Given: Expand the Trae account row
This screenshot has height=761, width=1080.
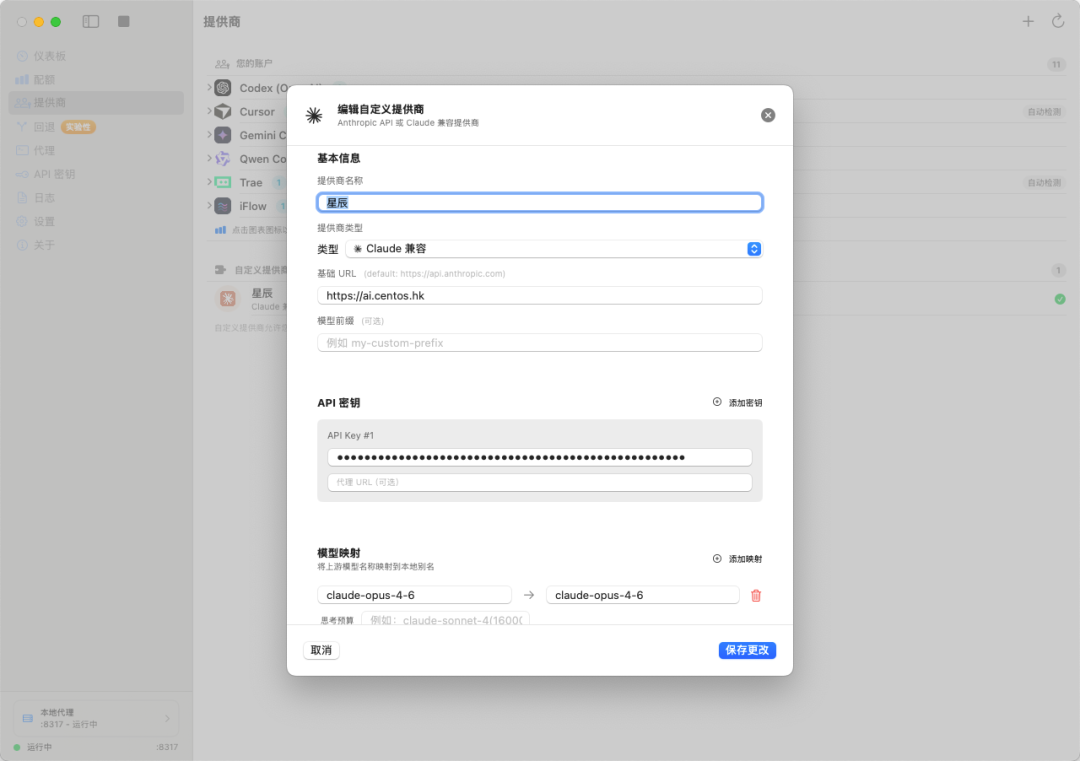Looking at the screenshot, I should (x=210, y=182).
